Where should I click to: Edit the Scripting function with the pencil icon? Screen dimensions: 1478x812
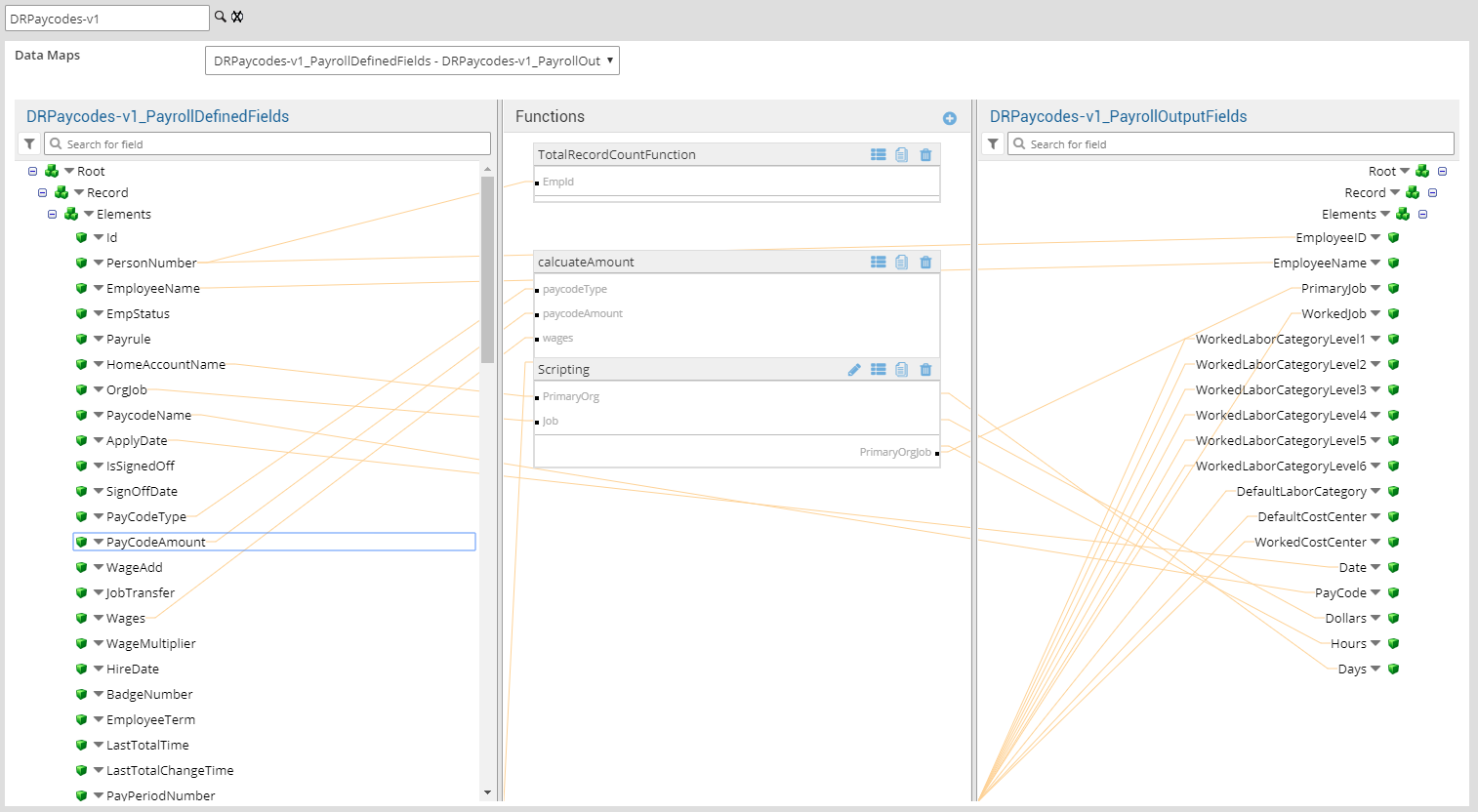[854, 369]
